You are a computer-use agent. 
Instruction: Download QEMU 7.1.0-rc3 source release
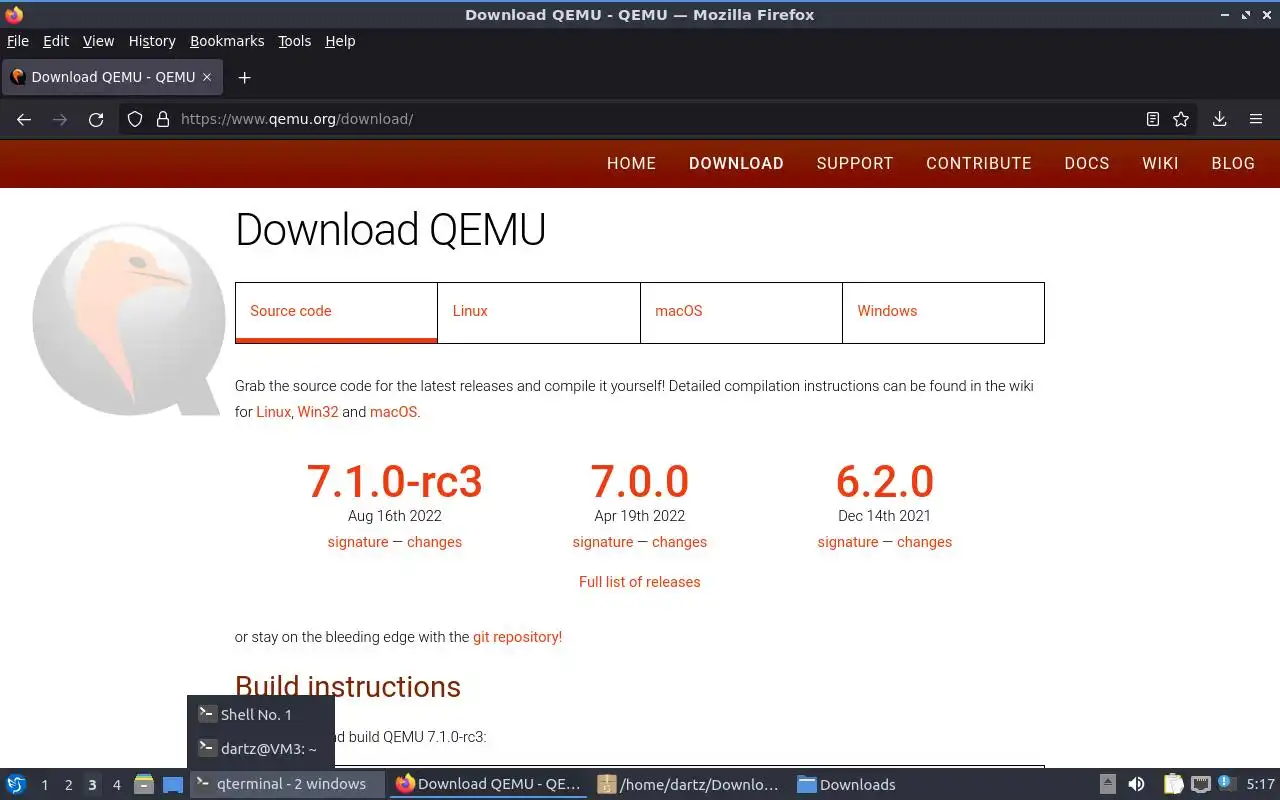pyautogui.click(x=395, y=481)
